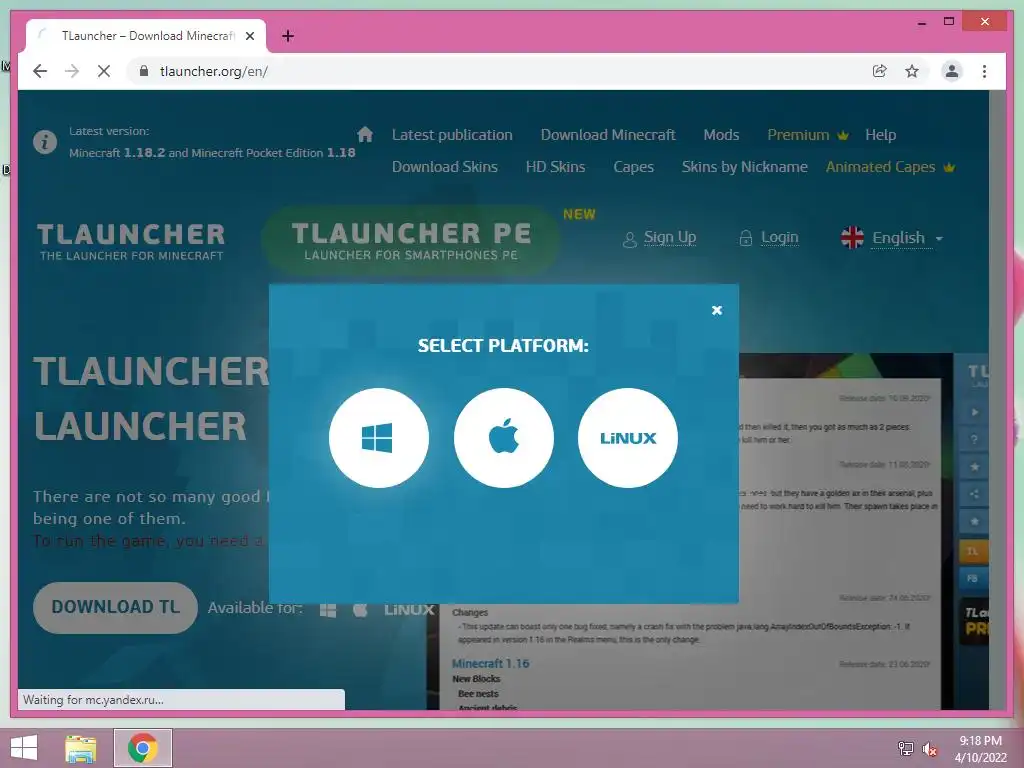Click the Sign Up link

pos(660,238)
